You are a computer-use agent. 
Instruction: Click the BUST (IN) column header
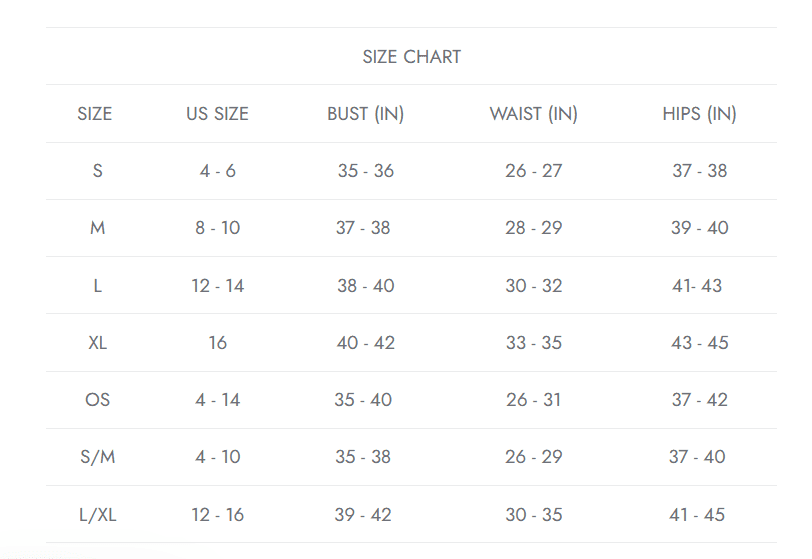click(x=366, y=113)
